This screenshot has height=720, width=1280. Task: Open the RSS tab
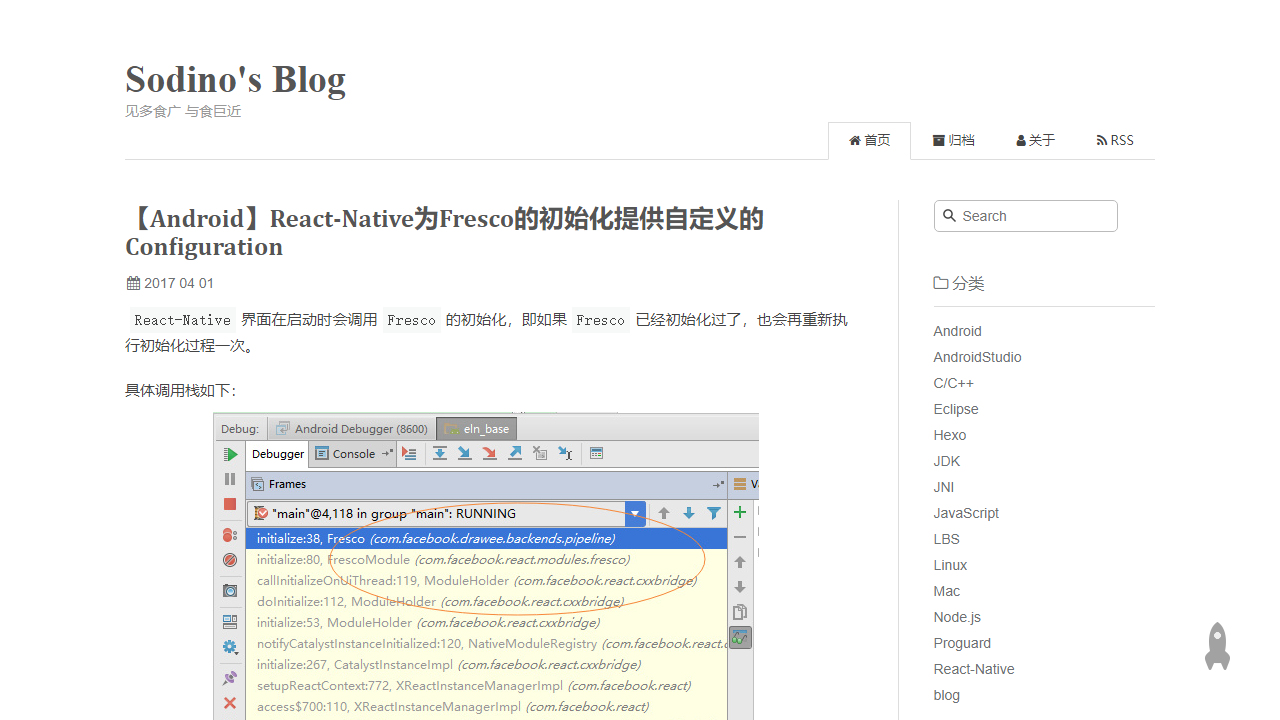(x=1115, y=140)
